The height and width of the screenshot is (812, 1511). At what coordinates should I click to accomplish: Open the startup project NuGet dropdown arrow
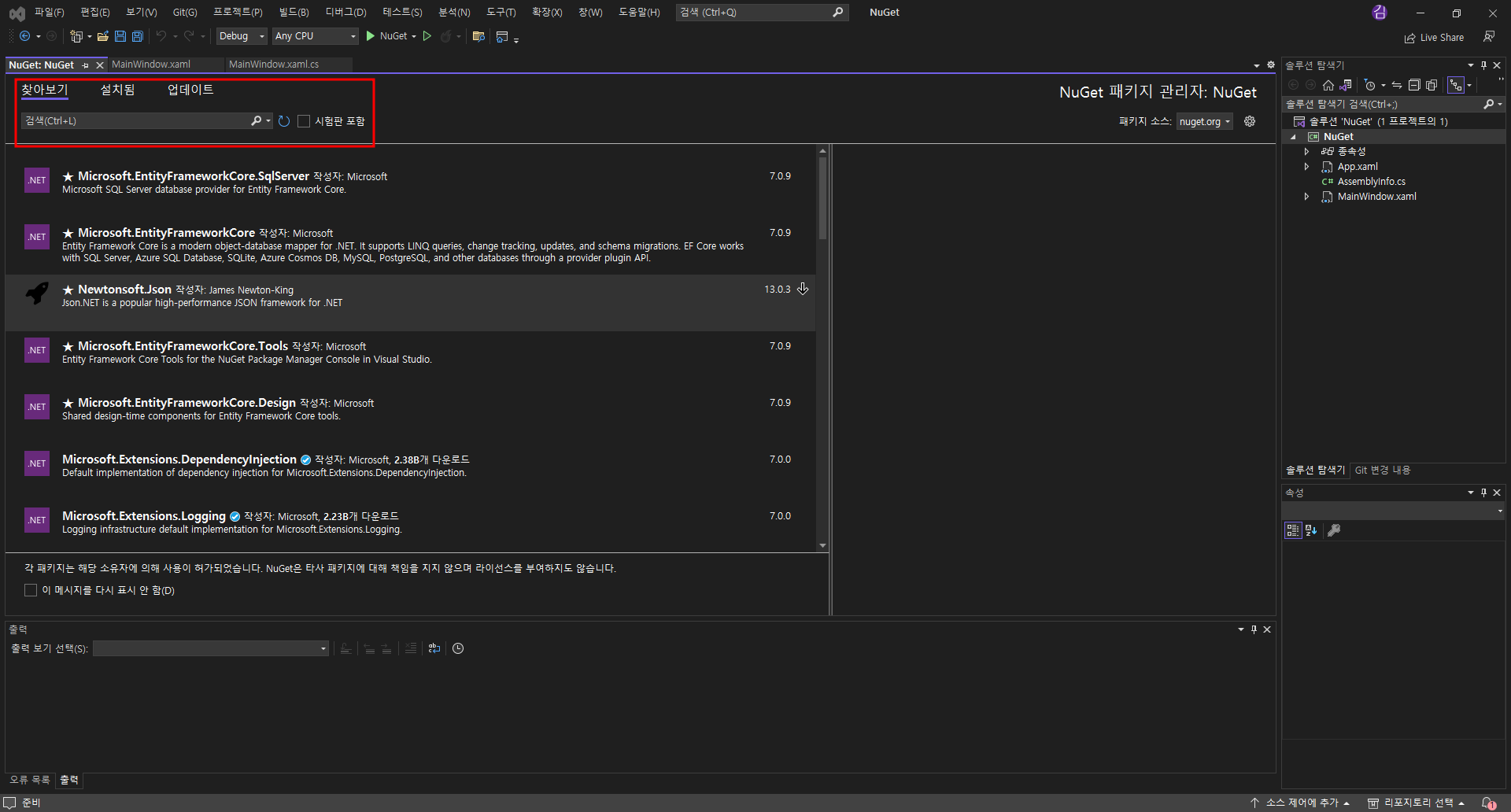tap(414, 36)
